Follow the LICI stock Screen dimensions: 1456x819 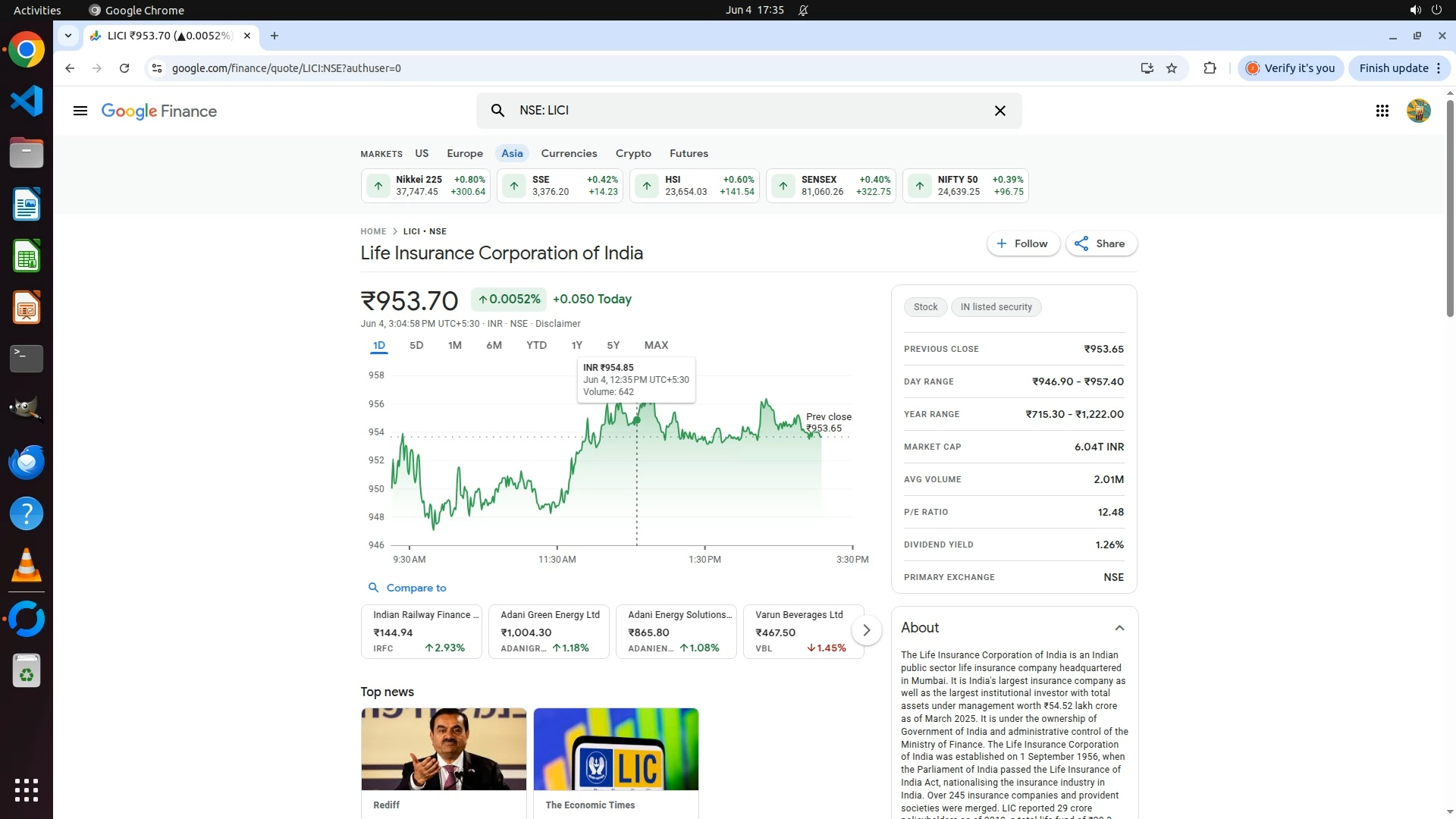[x=1022, y=243]
